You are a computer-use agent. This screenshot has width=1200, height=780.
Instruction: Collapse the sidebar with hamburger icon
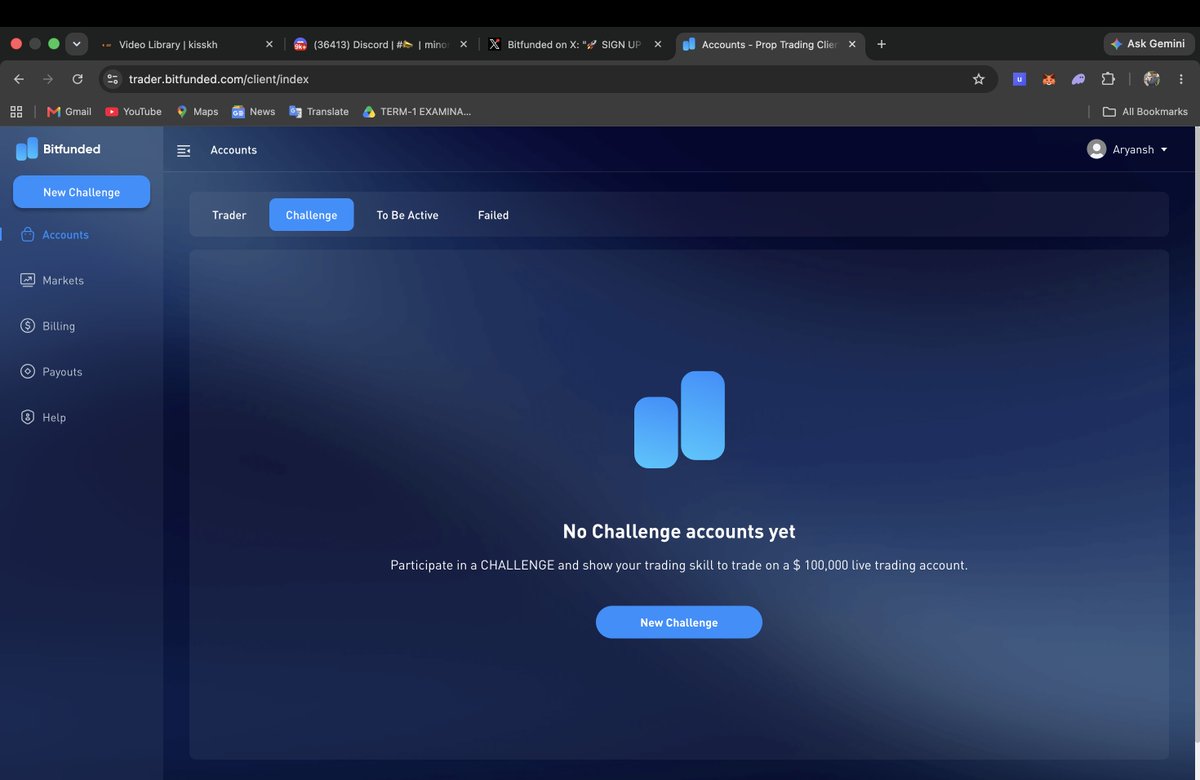[183, 150]
